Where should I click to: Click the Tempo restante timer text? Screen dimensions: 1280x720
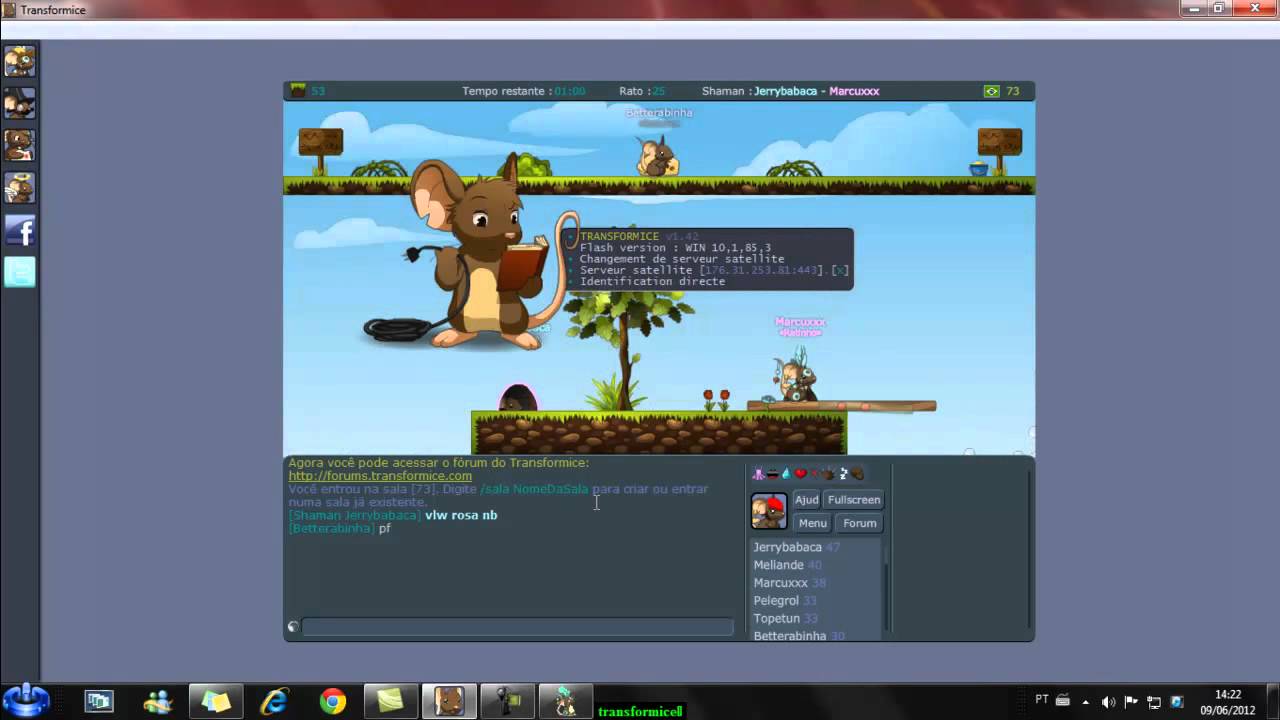point(523,91)
